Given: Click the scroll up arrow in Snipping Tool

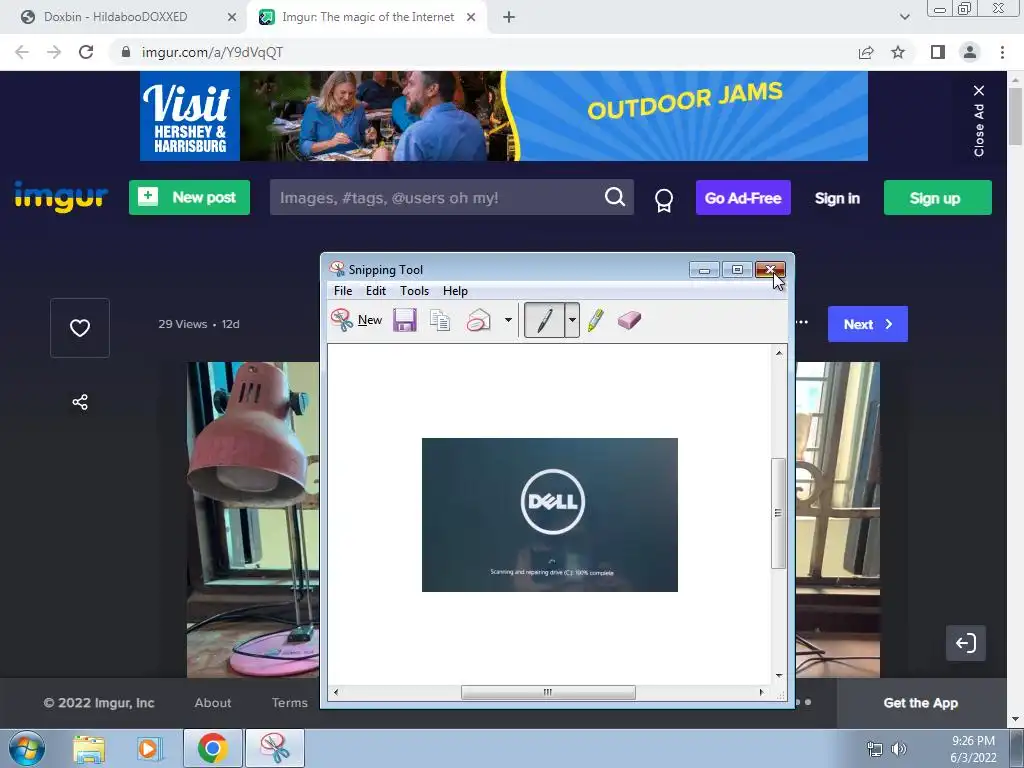Looking at the screenshot, I should 778,353.
